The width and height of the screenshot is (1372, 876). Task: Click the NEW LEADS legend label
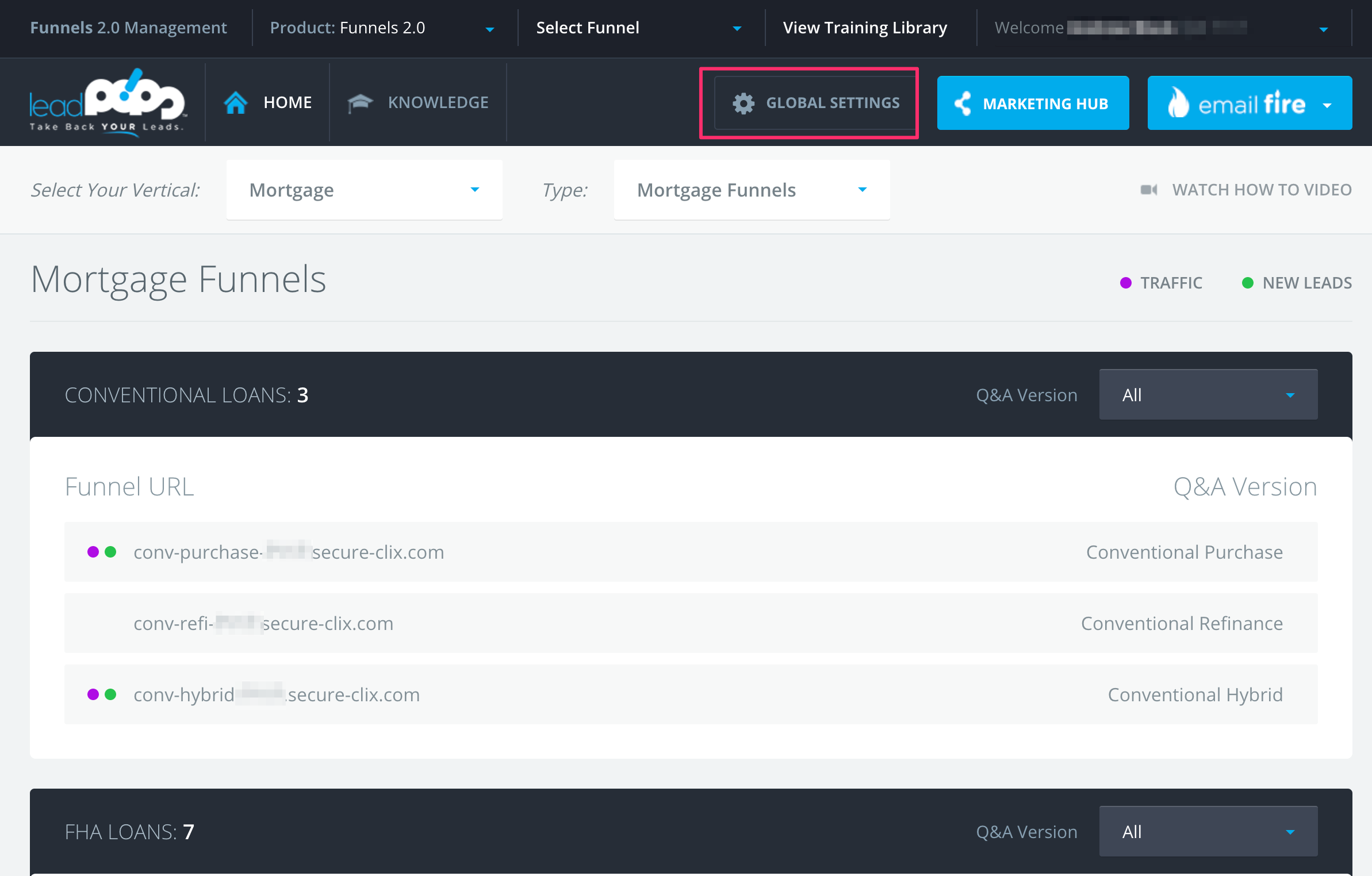point(1307,283)
